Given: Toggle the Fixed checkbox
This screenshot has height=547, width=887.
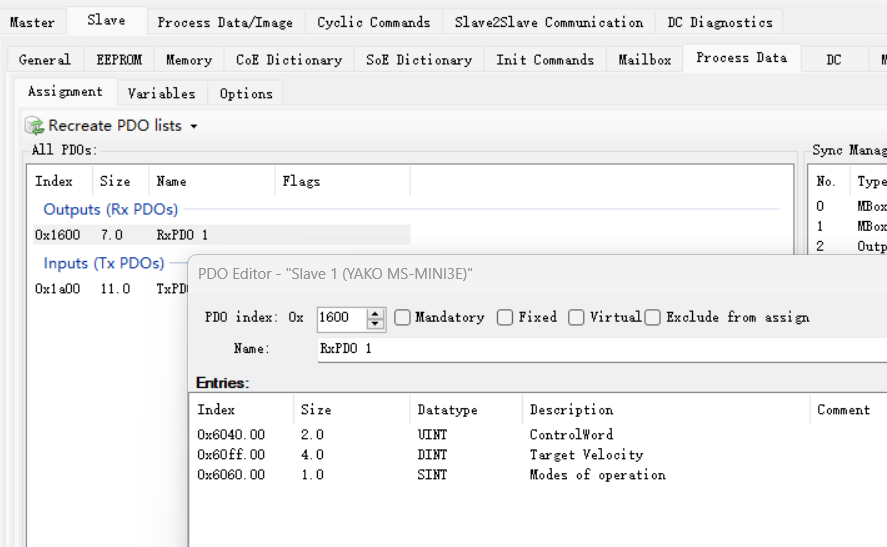Looking at the screenshot, I should (505, 317).
